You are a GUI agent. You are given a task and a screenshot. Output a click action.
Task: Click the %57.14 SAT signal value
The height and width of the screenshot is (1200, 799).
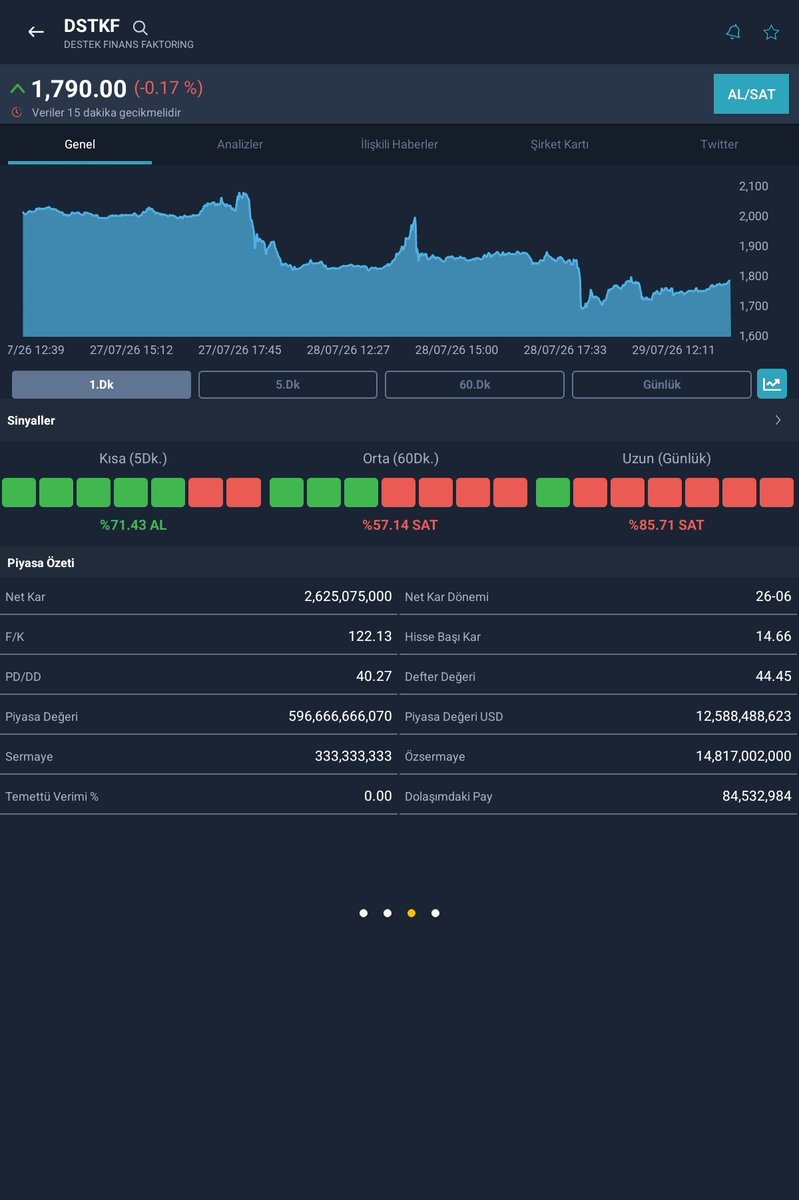click(400, 525)
